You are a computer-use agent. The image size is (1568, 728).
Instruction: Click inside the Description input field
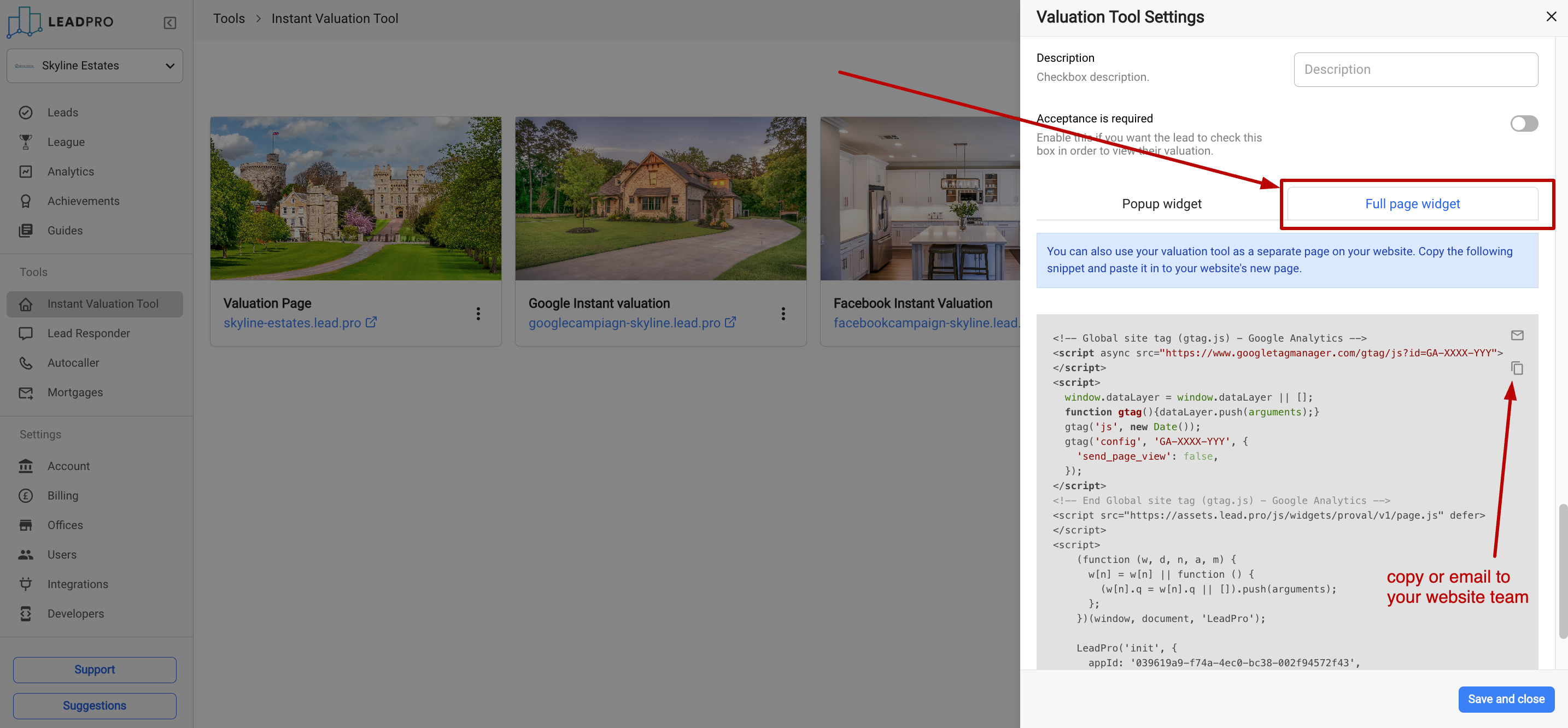pos(1416,69)
